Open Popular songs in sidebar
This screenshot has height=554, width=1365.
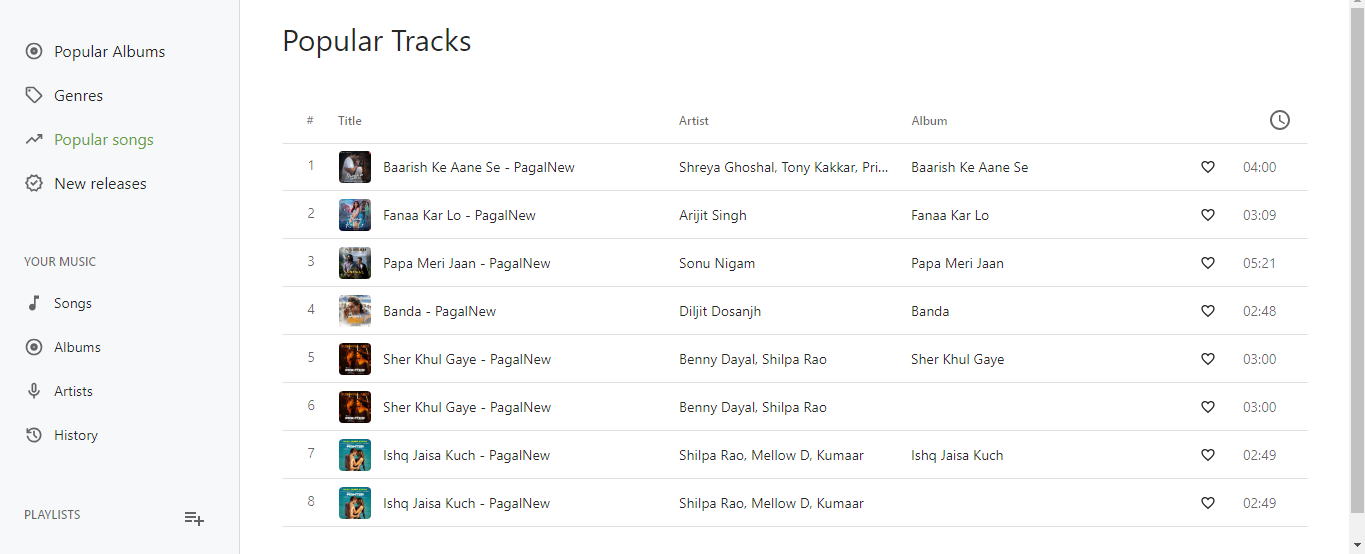[104, 140]
